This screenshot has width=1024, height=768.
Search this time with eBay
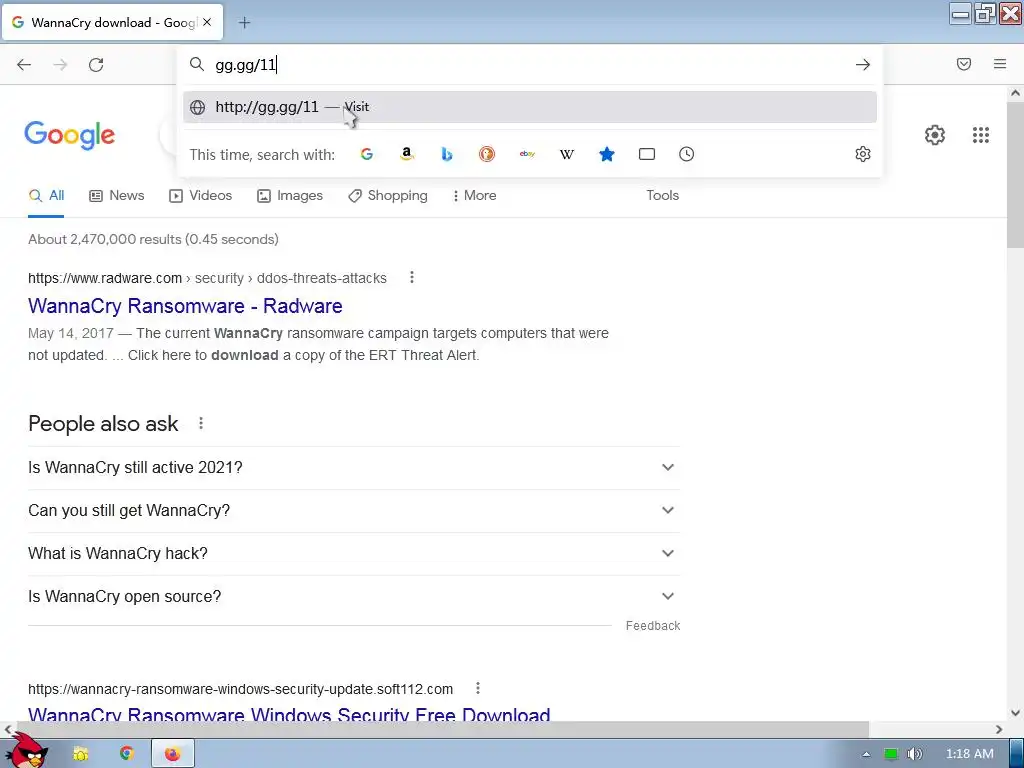coord(527,154)
